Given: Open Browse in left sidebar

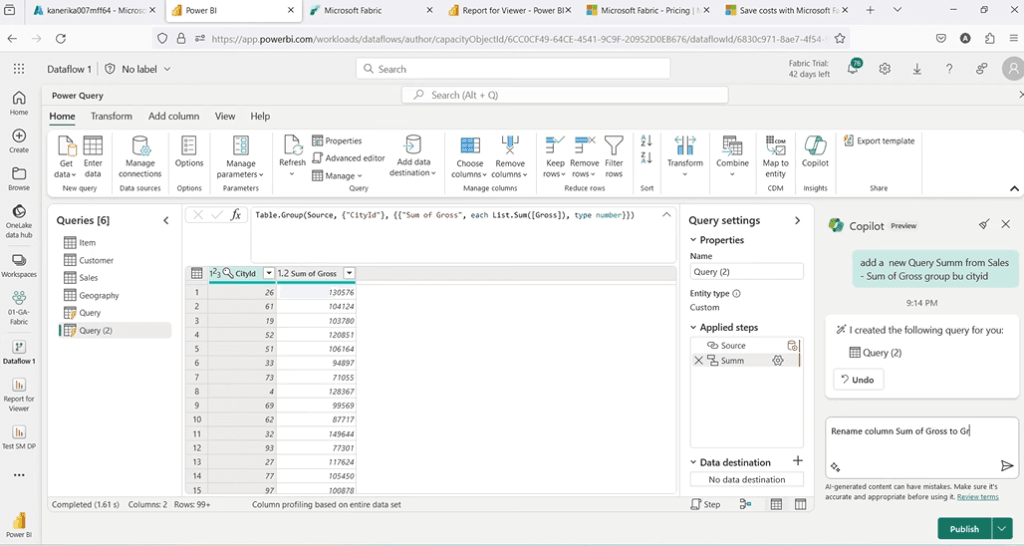Looking at the screenshot, I should pyautogui.click(x=19, y=178).
